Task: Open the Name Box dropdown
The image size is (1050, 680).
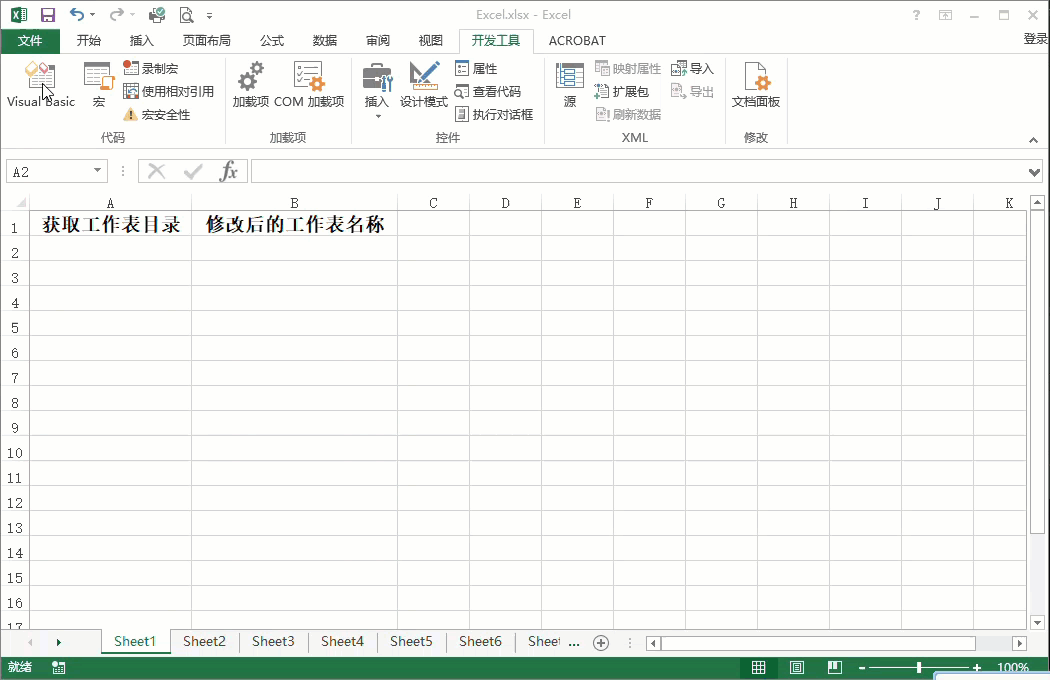Action: coord(98,171)
